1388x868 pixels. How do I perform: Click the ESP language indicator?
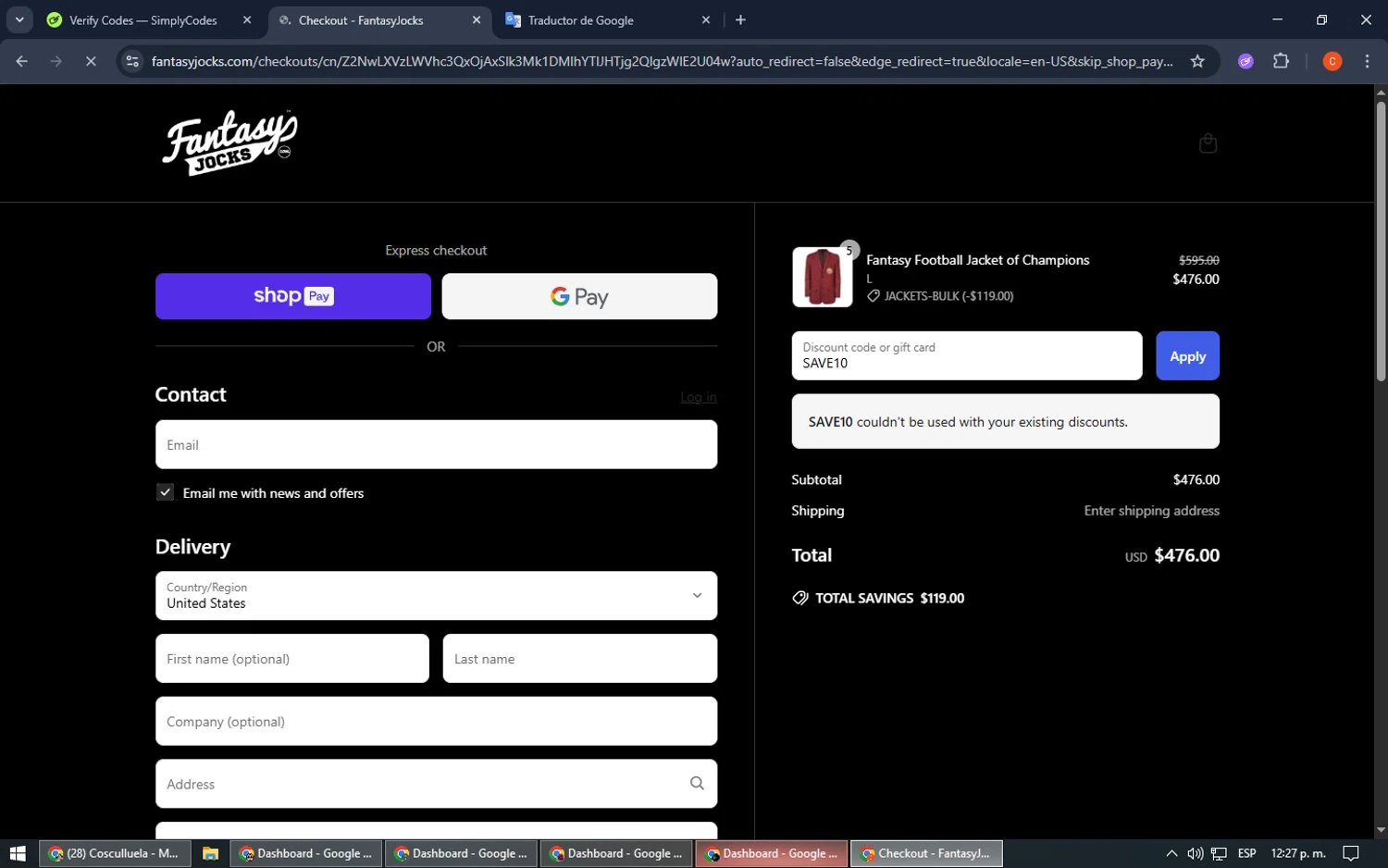point(1246,853)
